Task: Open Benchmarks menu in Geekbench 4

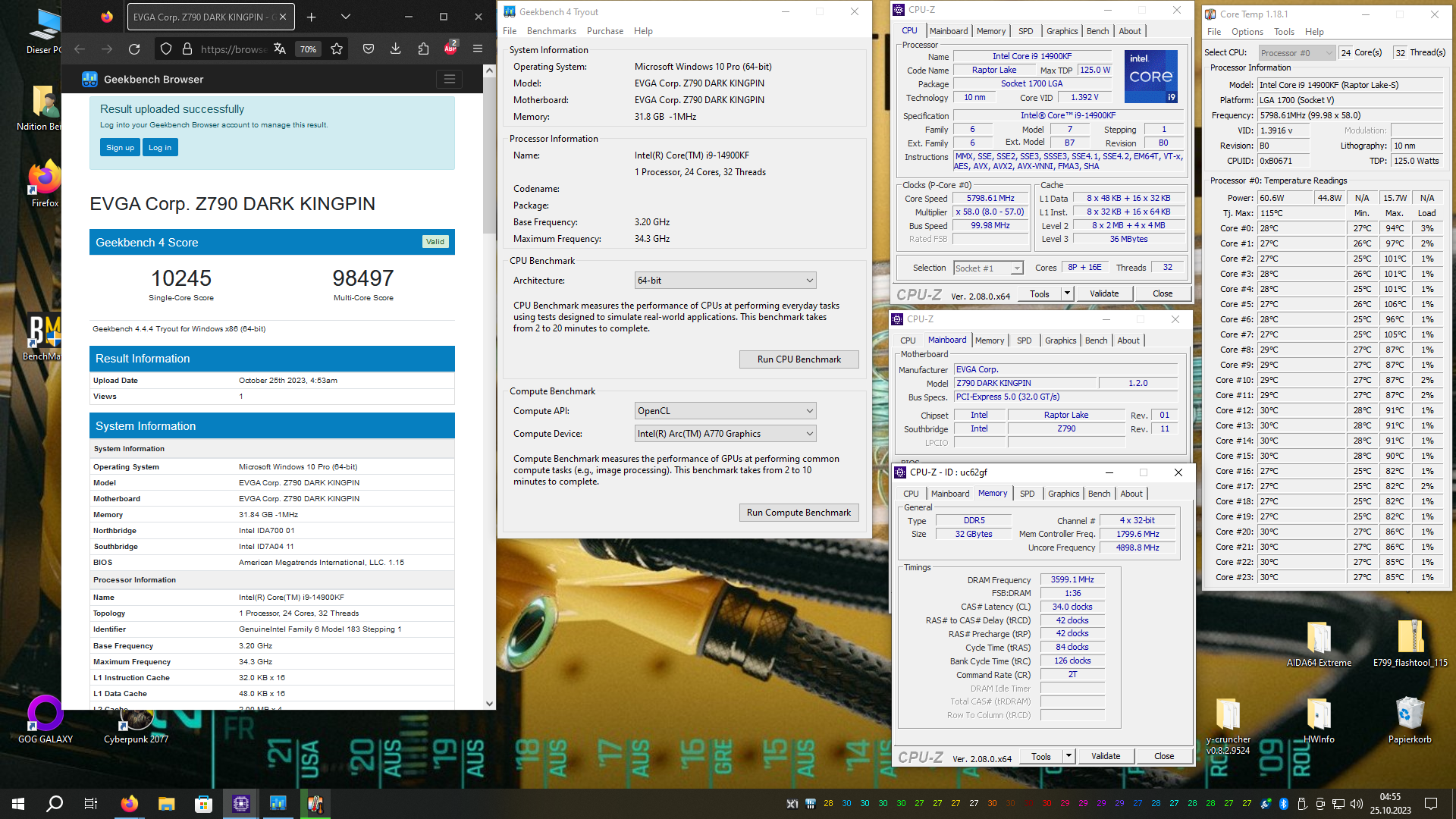Action: tap(551, 31)
